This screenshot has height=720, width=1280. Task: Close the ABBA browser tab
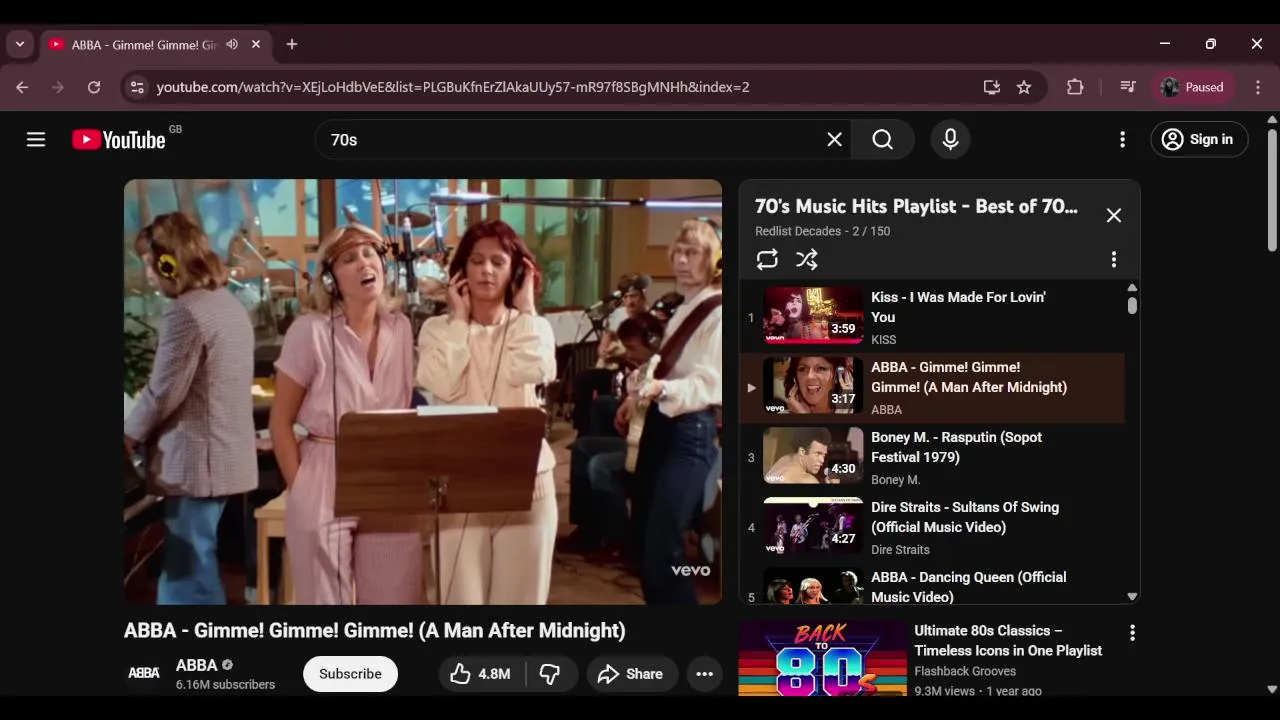tap(256, 45)
